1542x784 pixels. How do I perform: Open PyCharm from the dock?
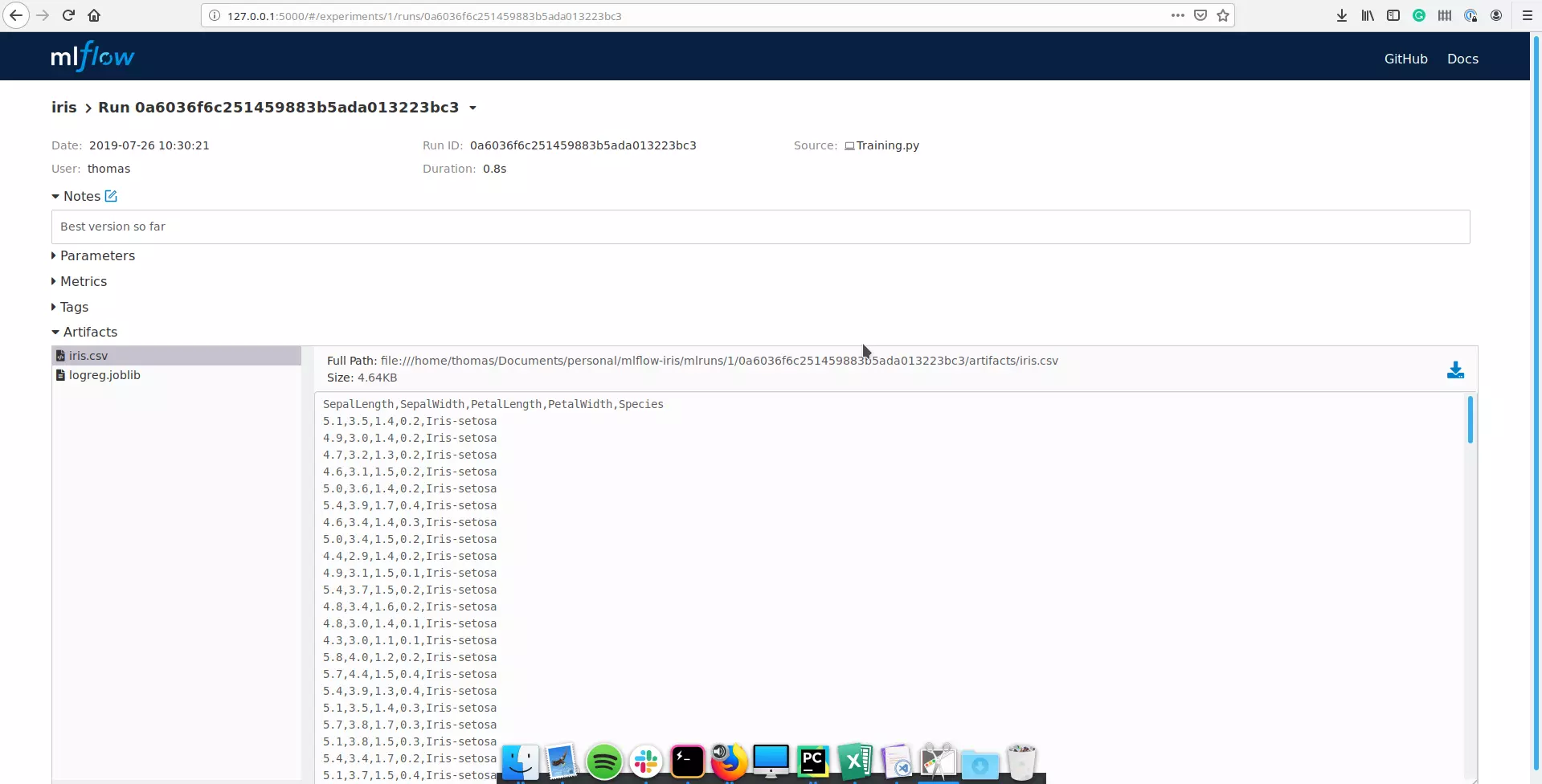click(812, 761)
